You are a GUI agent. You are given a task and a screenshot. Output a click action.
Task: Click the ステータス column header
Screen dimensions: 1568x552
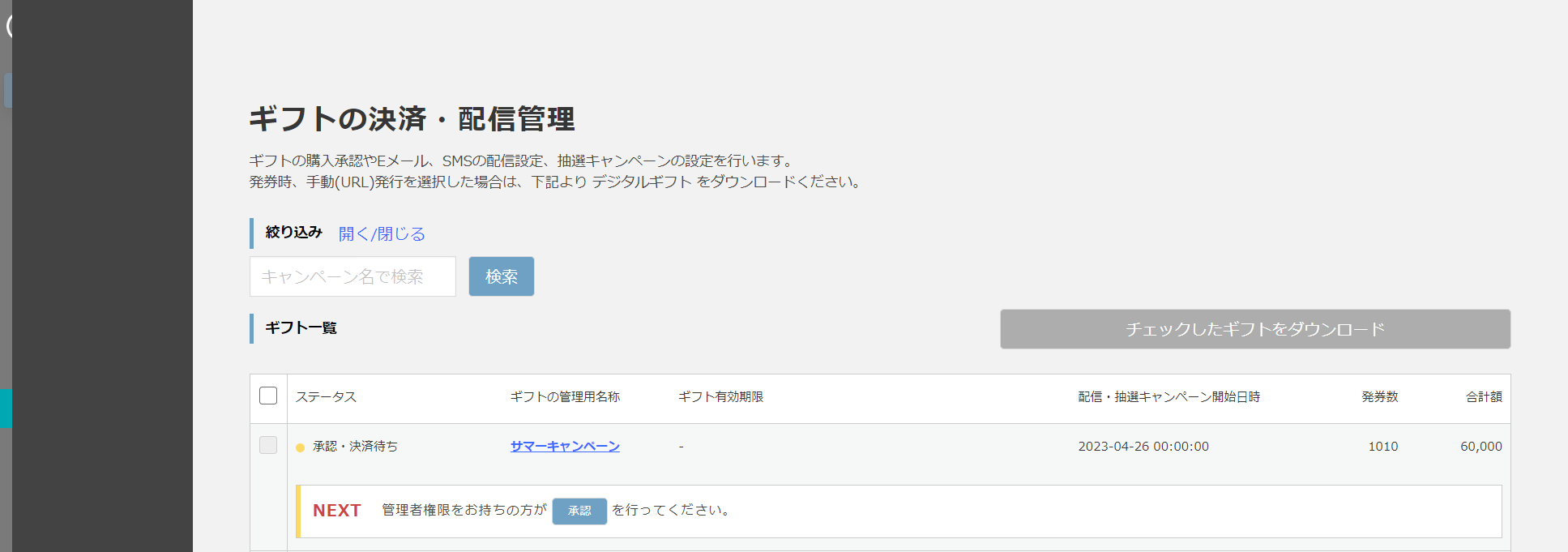coord(326,396)
